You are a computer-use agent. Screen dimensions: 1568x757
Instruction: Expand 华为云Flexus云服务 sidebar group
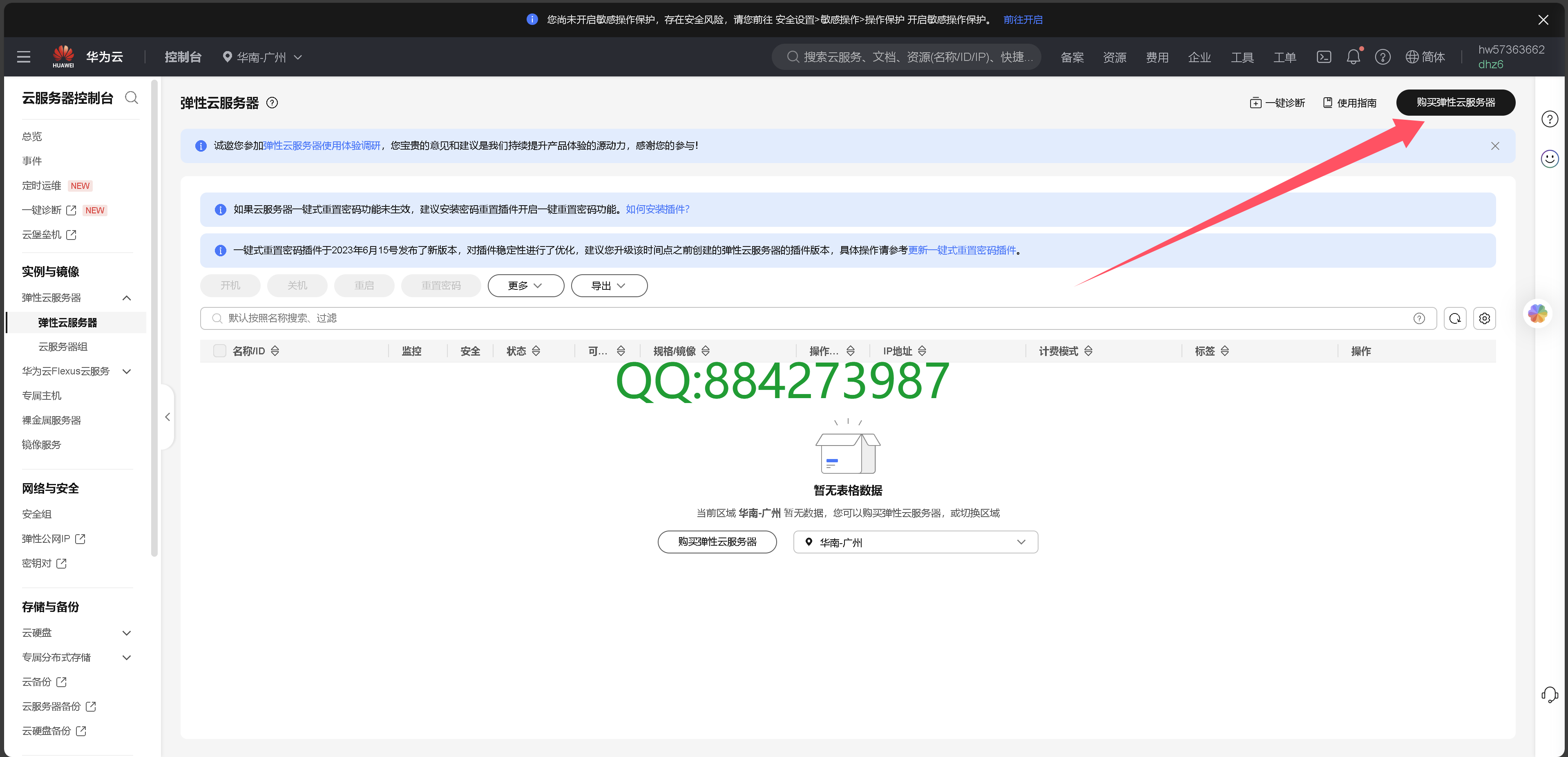click(x=127, y=372)
